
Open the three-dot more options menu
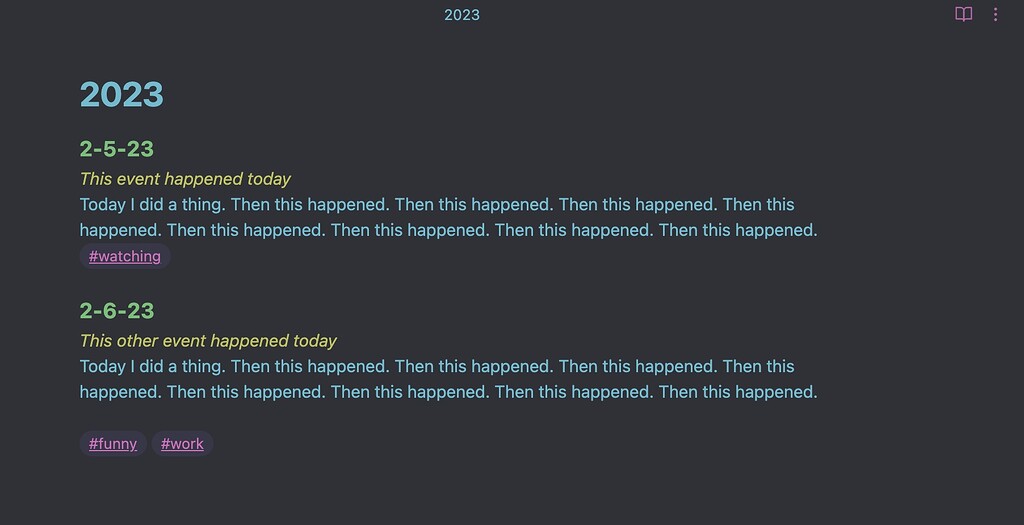tap(995, 14)
